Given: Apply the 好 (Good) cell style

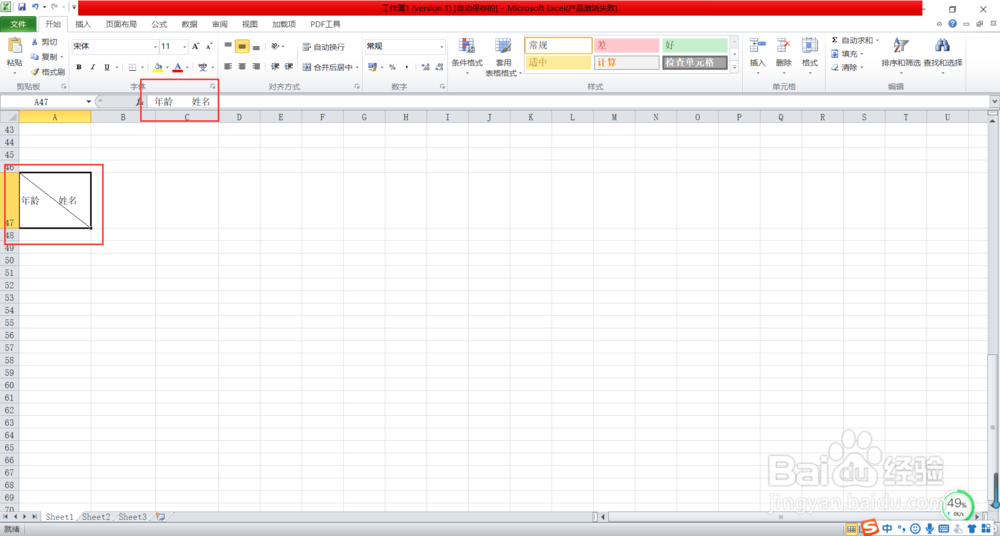Looking at the screenshot, I should click(695, 45).
